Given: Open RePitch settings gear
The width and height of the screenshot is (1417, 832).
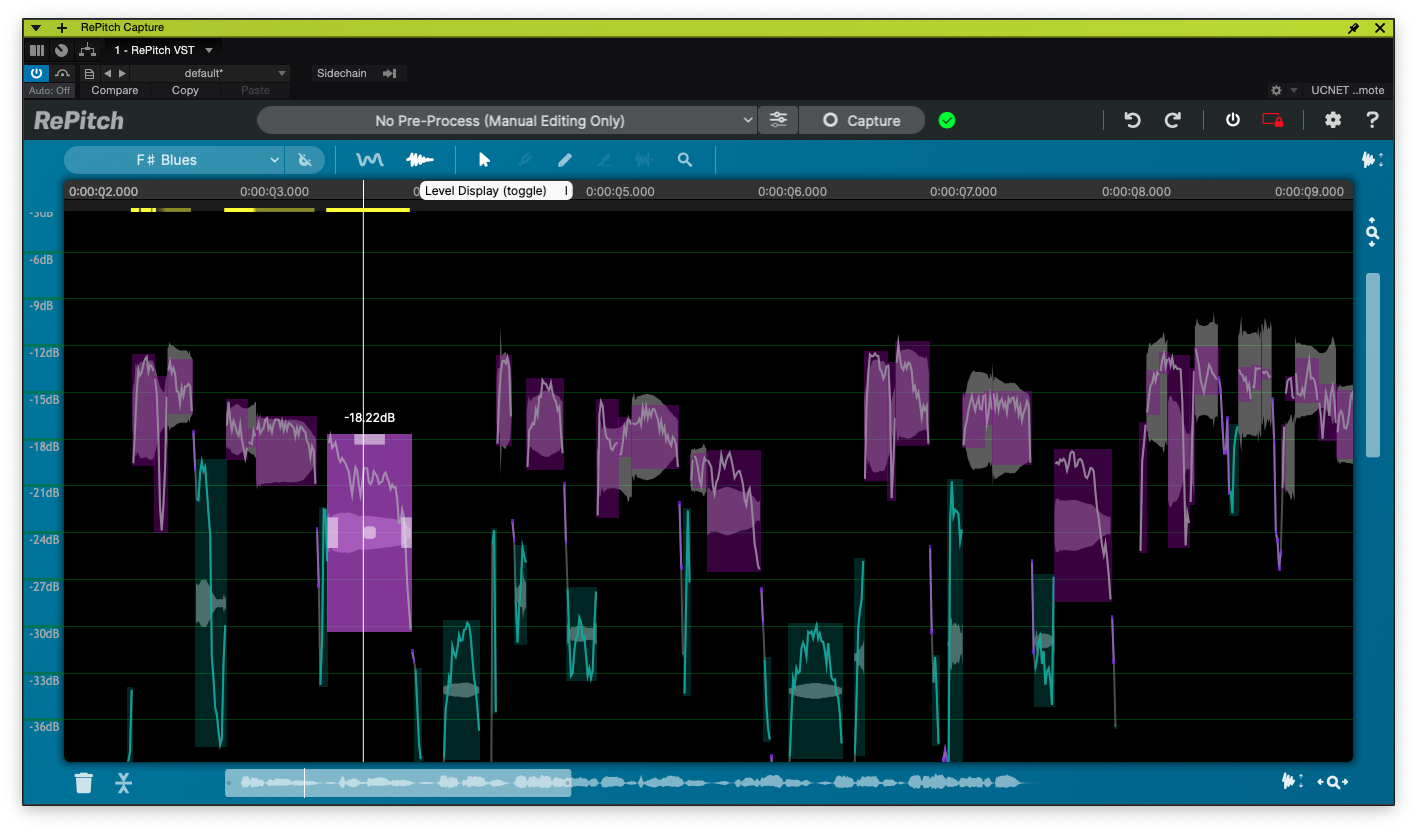Looking at the screenshot, I should click(x=1333, y=120).
